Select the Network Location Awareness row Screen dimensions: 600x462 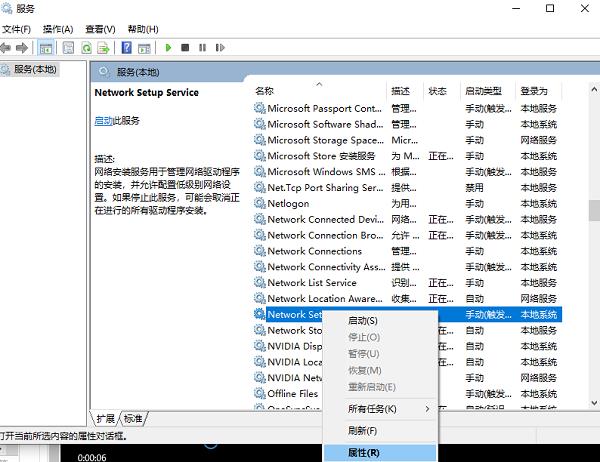[406, 298]
